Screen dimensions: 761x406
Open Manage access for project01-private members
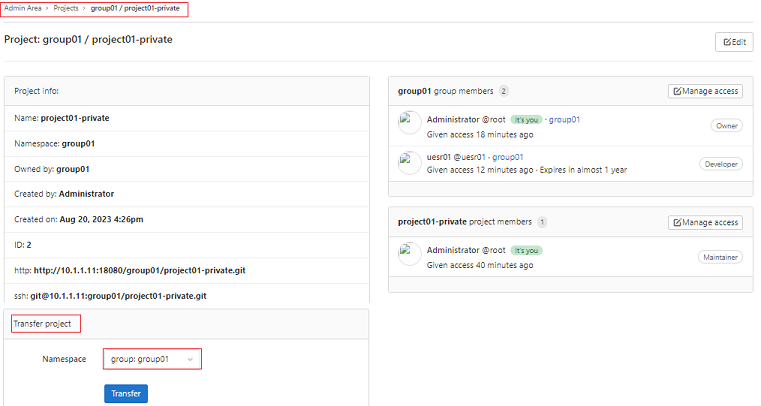(705, 222)
